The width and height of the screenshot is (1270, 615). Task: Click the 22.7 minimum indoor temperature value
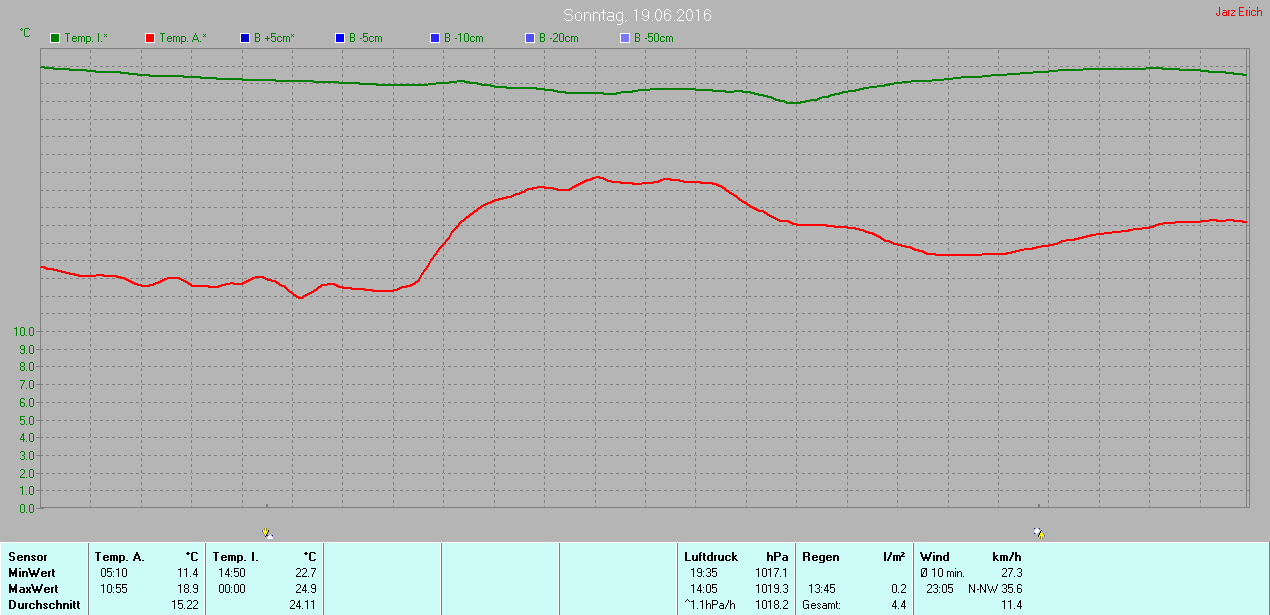305,573
